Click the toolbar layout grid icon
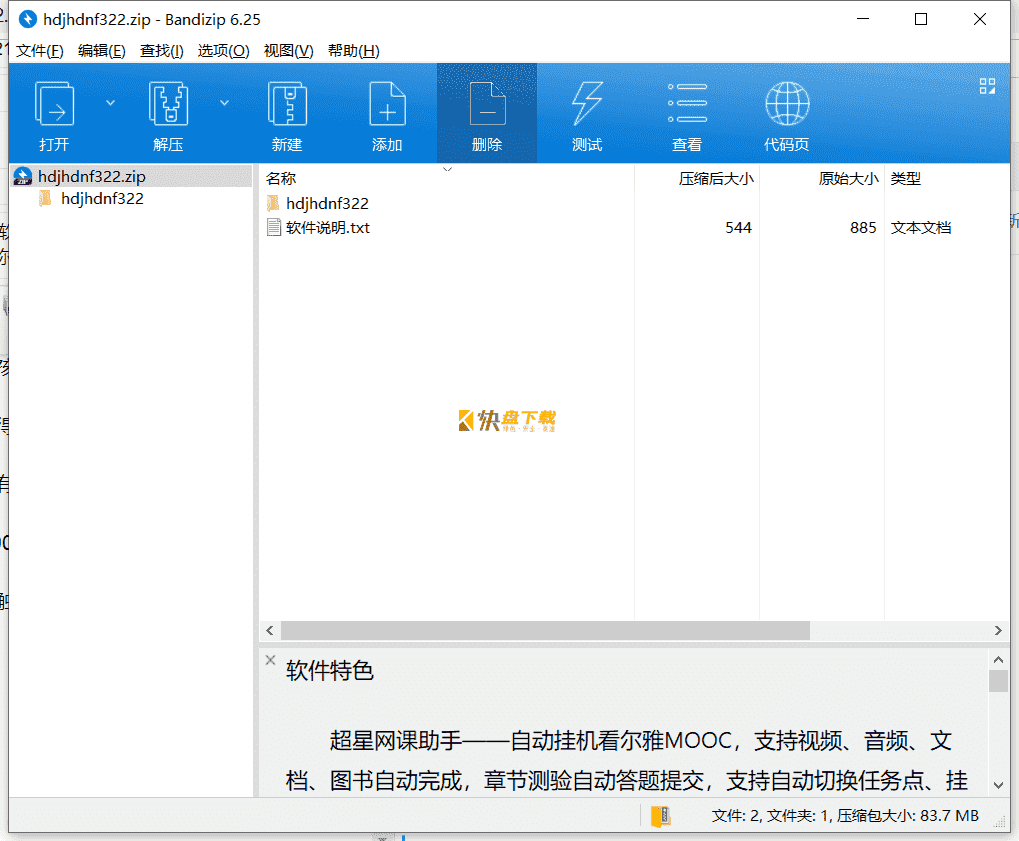This screenshot has height=841, width=1019. coord(987,86)
